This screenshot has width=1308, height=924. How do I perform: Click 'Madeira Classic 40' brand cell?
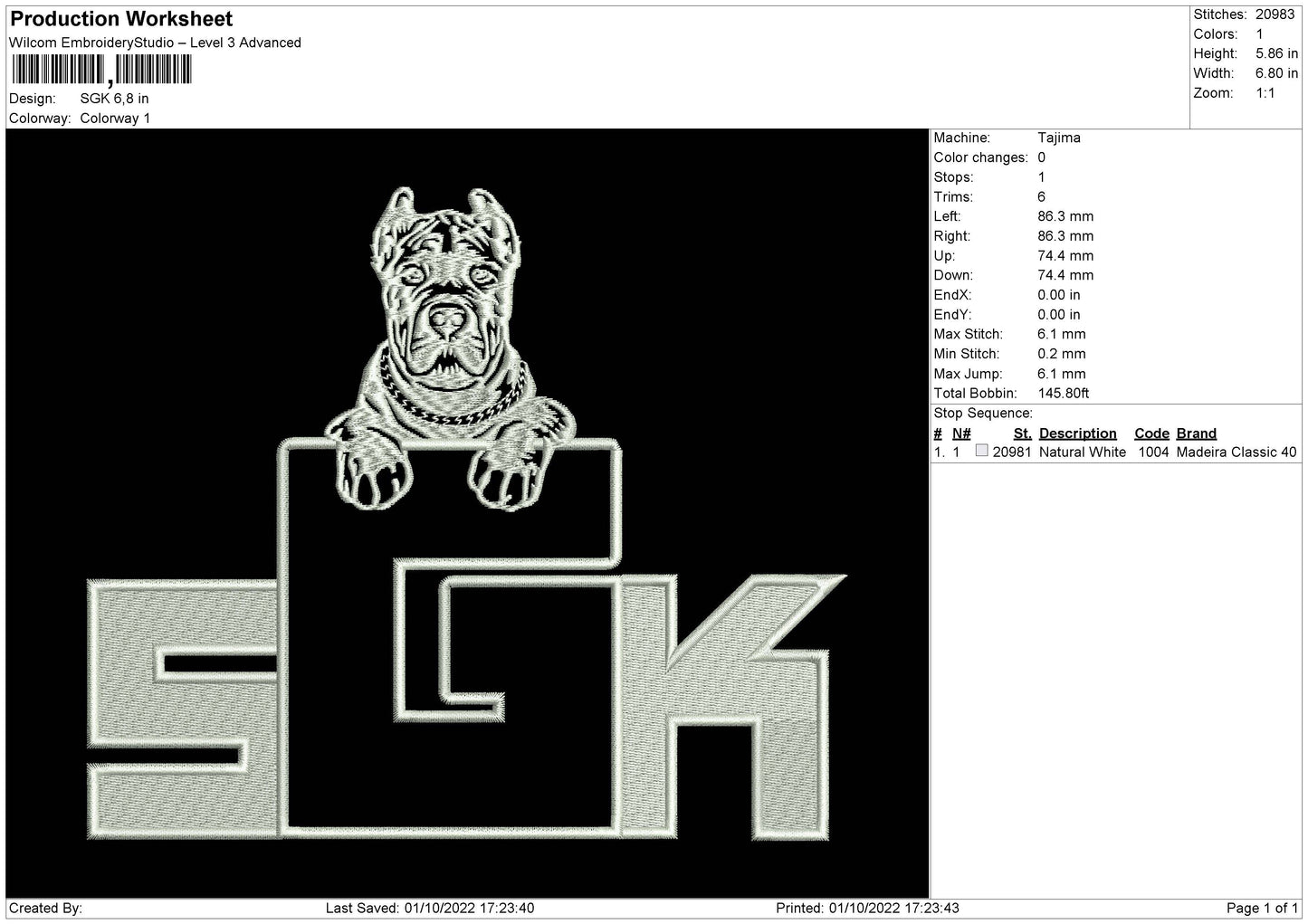(x=1236, y=452)
